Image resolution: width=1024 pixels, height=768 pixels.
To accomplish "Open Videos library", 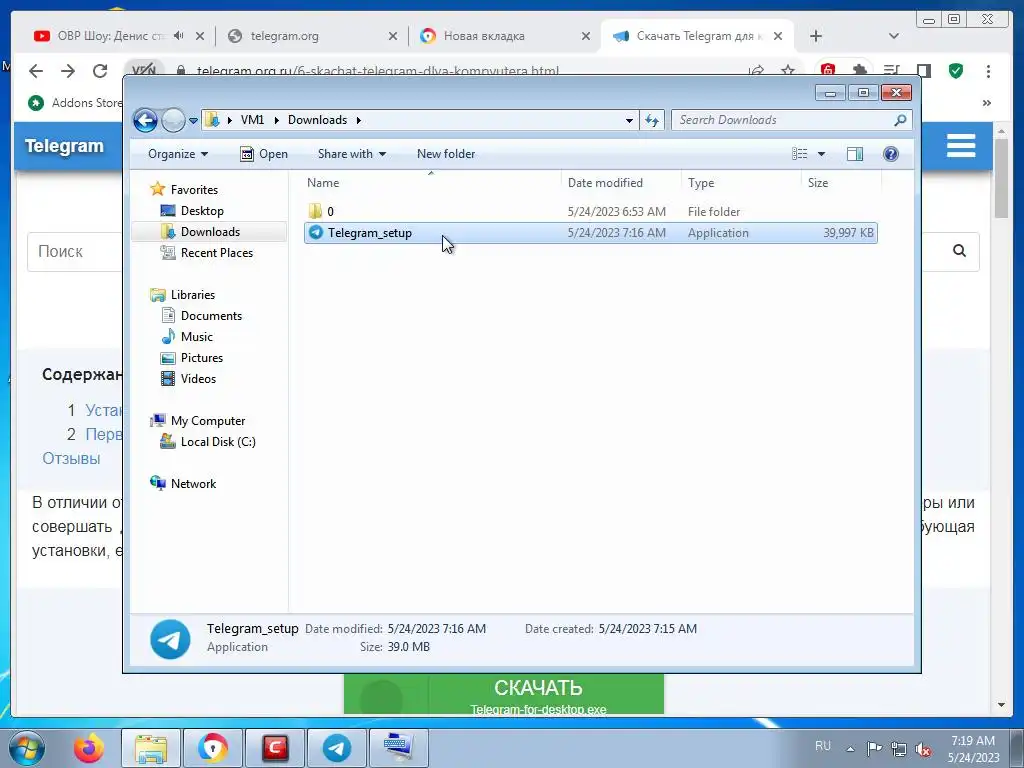I will (198, 379).
